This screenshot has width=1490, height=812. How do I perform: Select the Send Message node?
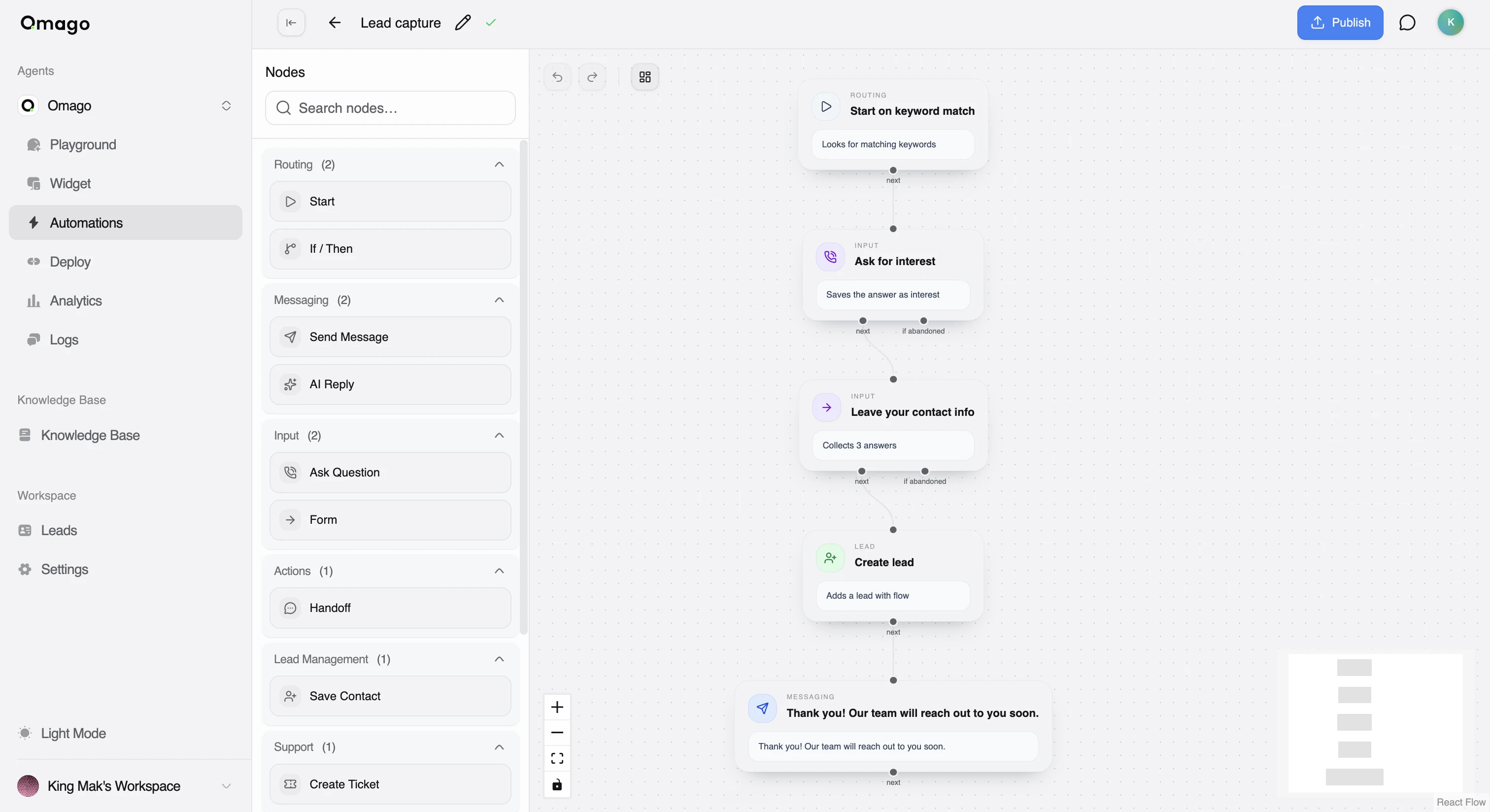click(390, 337)
